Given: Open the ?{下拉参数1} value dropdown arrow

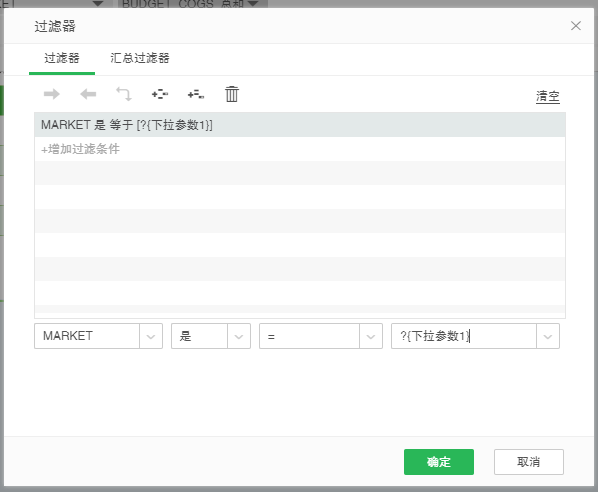Looking at the screenshot, I should [x=548, y=336].
